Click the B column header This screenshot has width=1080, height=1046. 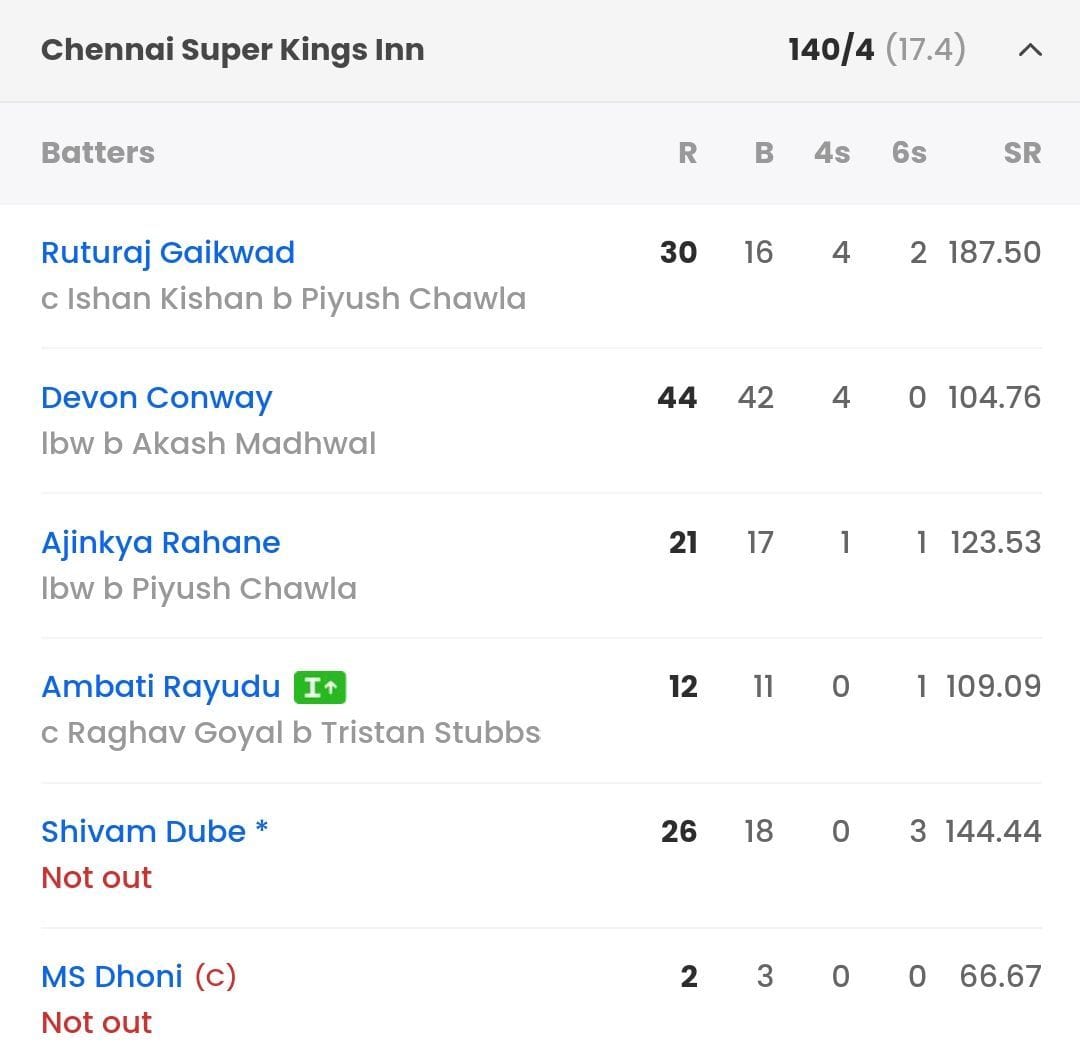763,153
